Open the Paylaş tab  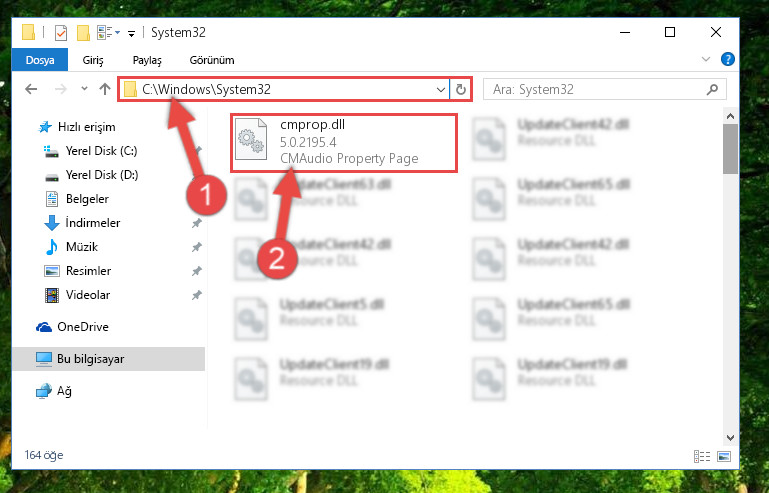(x=147, y=60)
